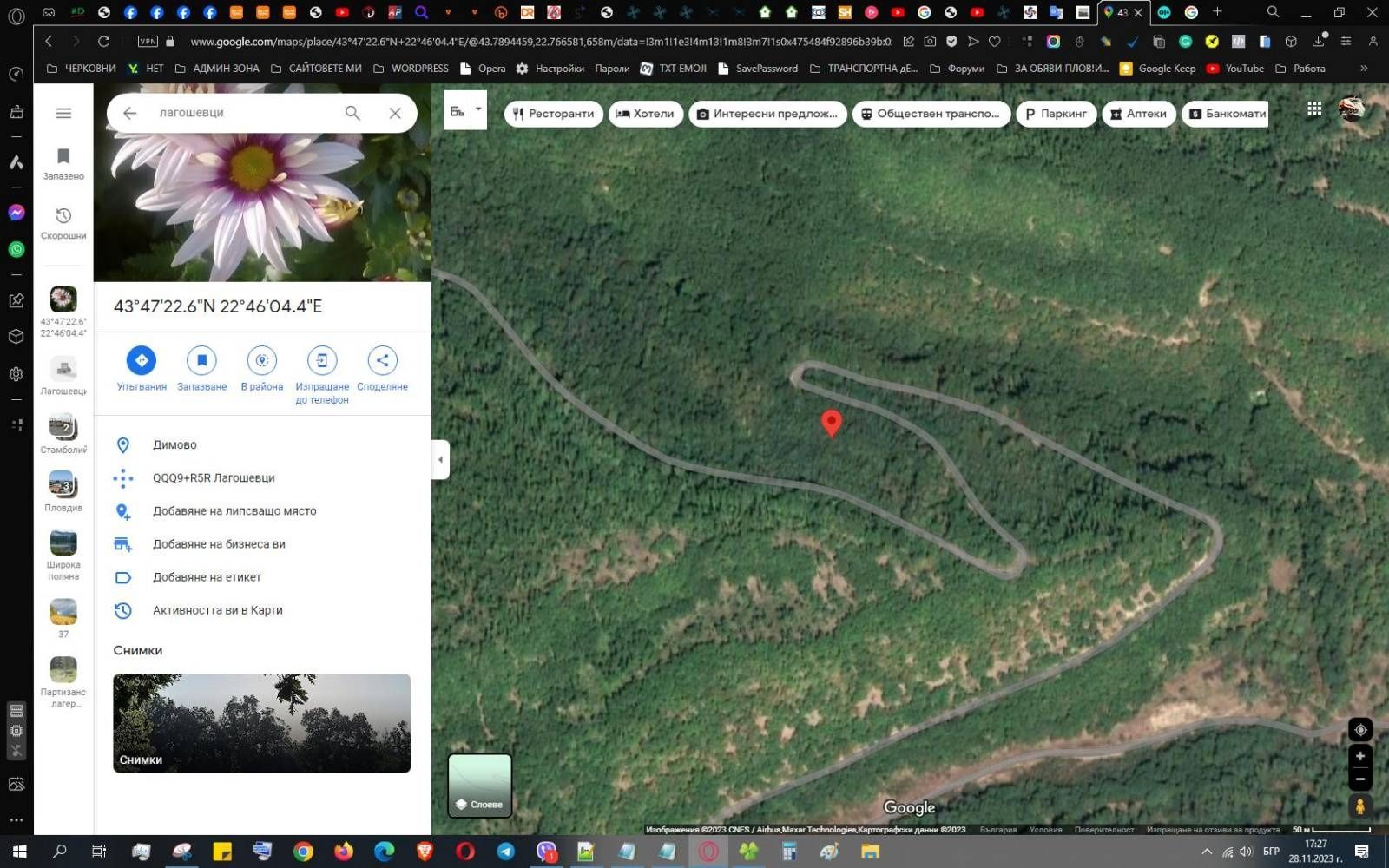Viewport: 1389px width, 868px height.
Task: Save the place with the Запазване icon
Action: click(x=201, y=360)
